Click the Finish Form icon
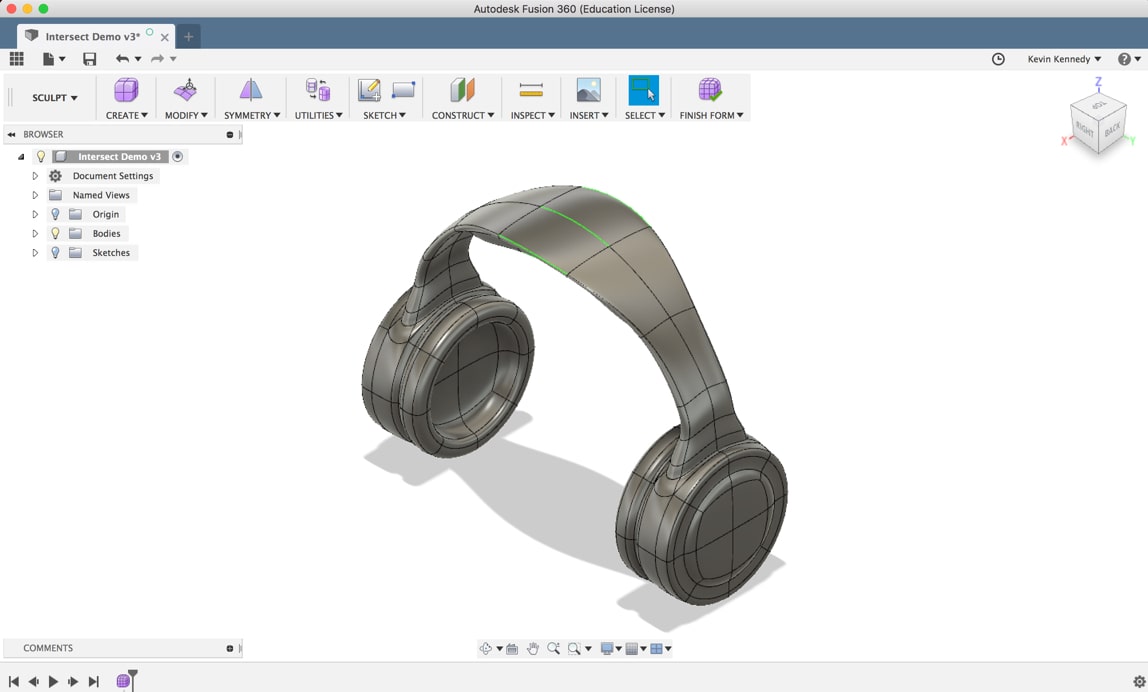 pyautogui.click(x=711, y=91)
